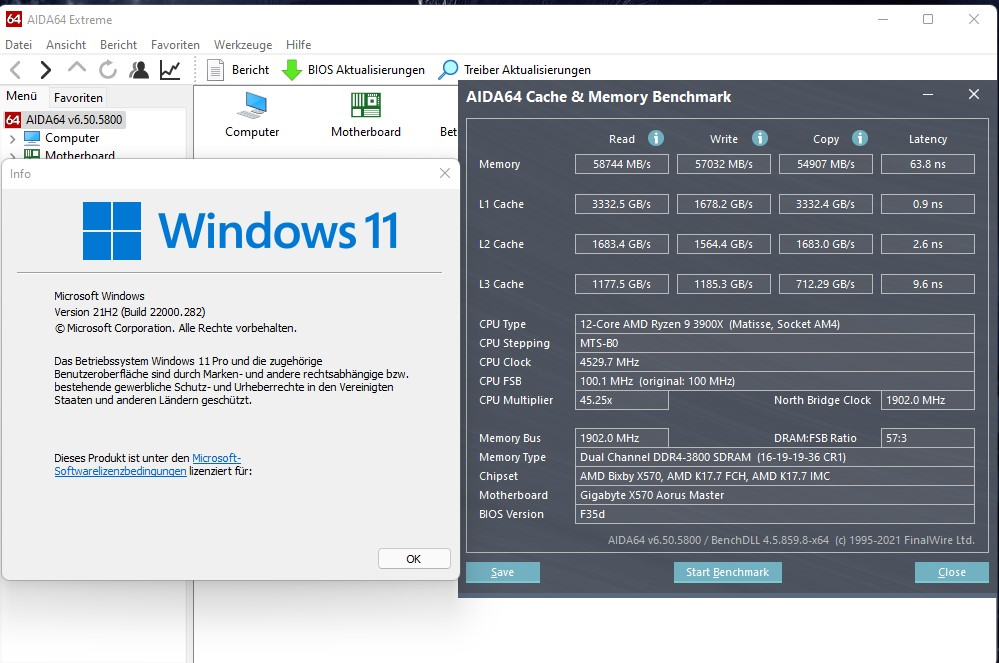
Task: Open the Ansicht menu
Action: point(66,45)
